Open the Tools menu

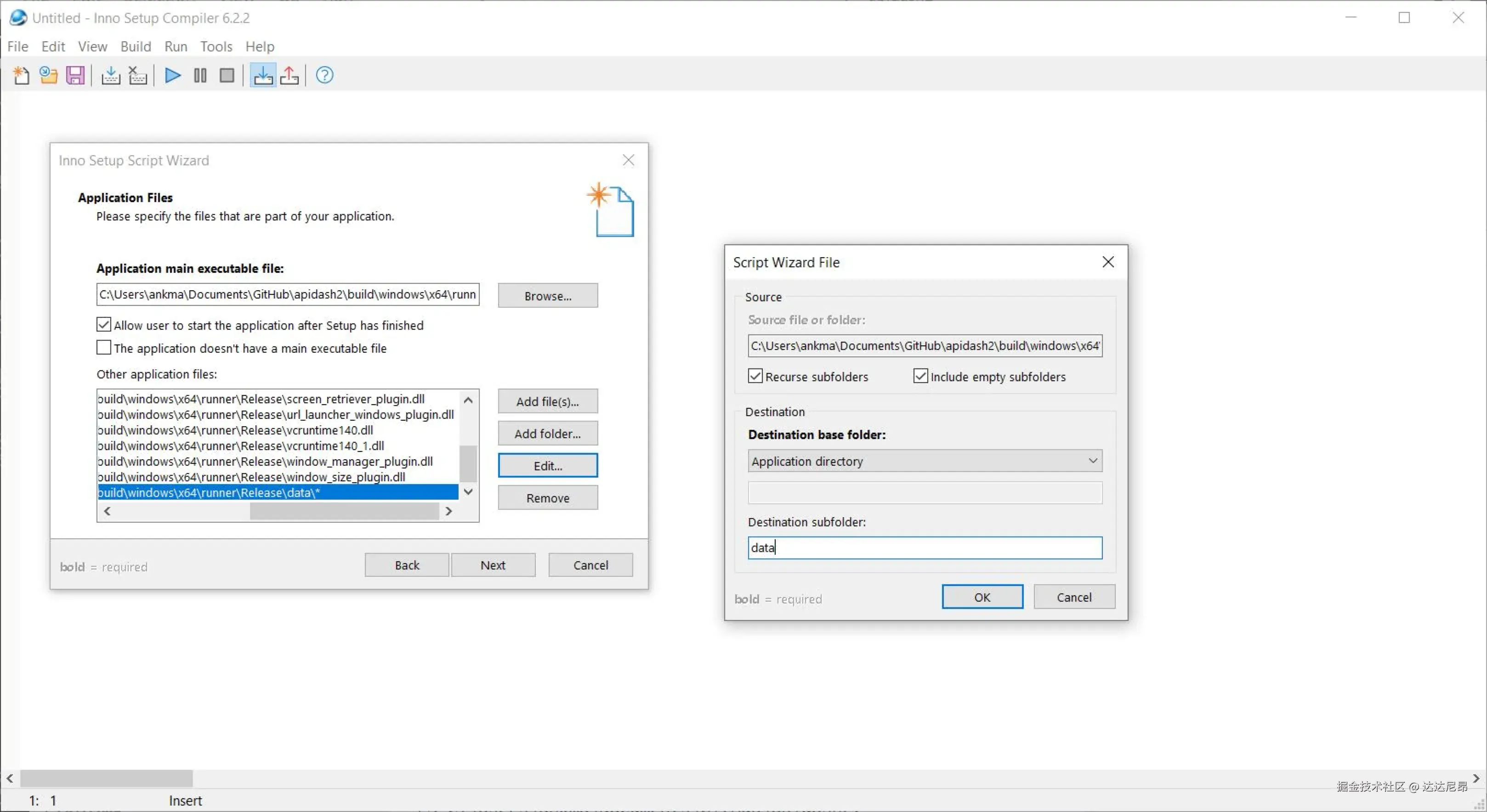point(216,46)
